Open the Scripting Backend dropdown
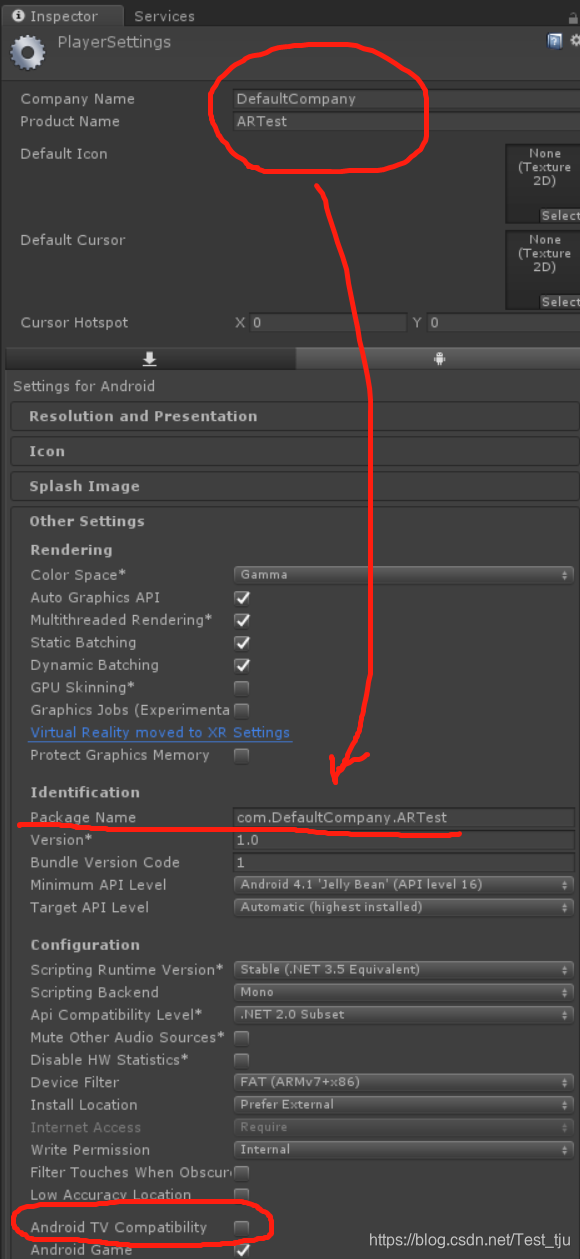 (404, 992)
